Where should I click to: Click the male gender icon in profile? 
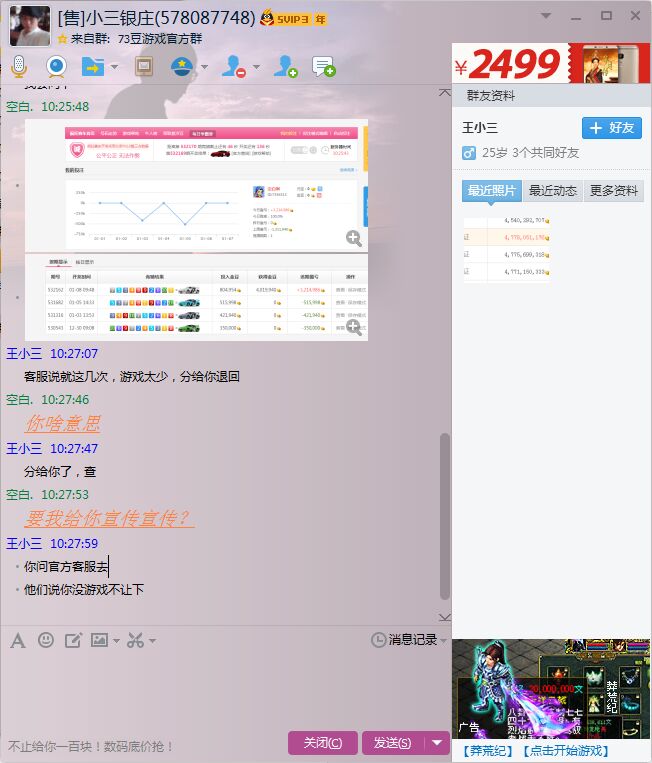click(469, 154)
